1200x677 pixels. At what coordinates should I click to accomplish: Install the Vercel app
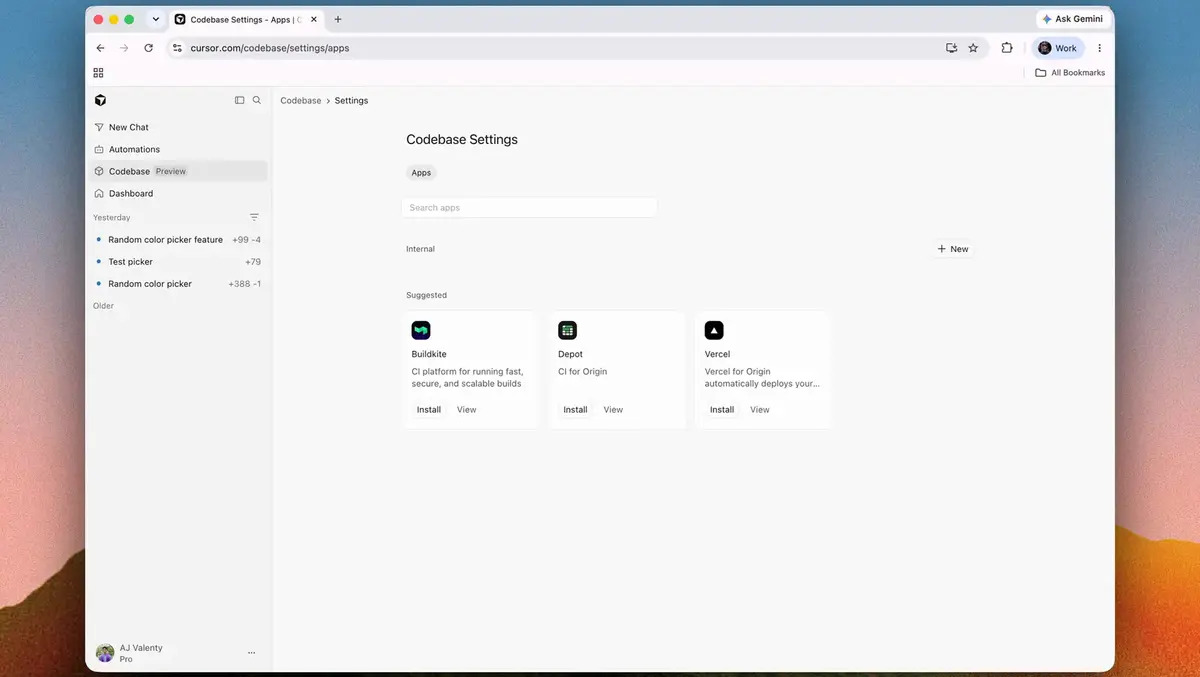722,410
